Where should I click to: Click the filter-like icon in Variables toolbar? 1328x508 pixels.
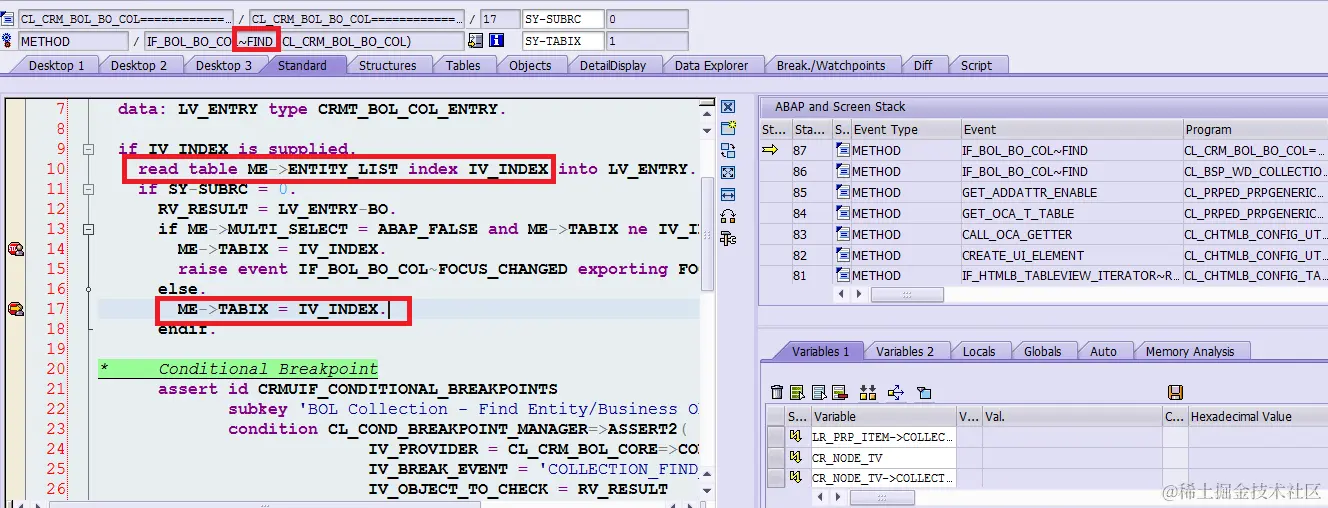(x=923, y=392)
